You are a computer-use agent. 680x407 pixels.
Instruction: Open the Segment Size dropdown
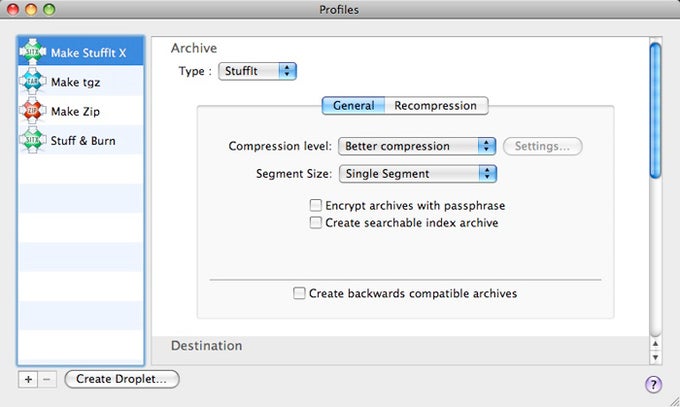tap(418, 174)
